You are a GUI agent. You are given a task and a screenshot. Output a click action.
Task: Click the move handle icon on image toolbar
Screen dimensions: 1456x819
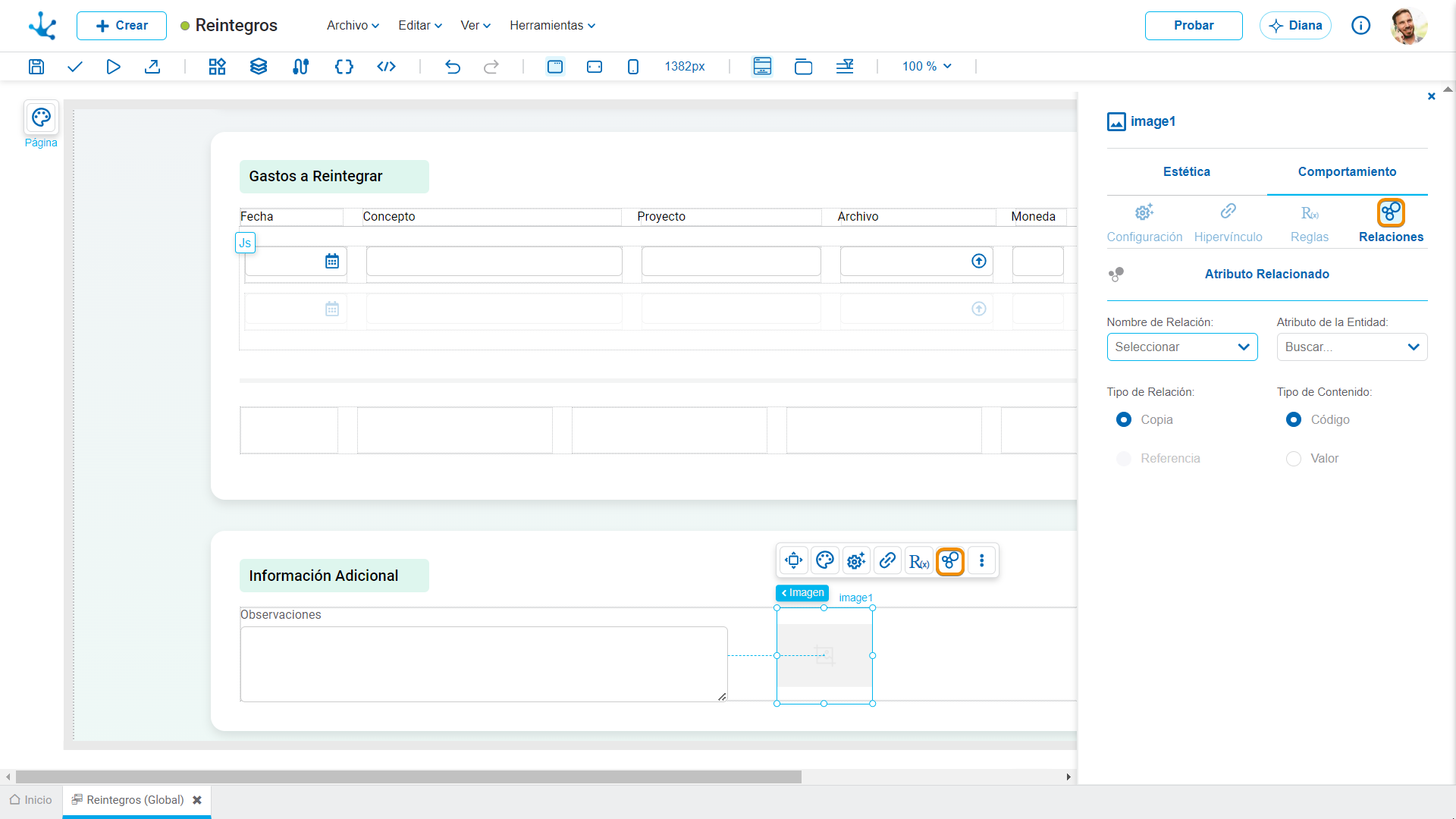pos(794,560)
